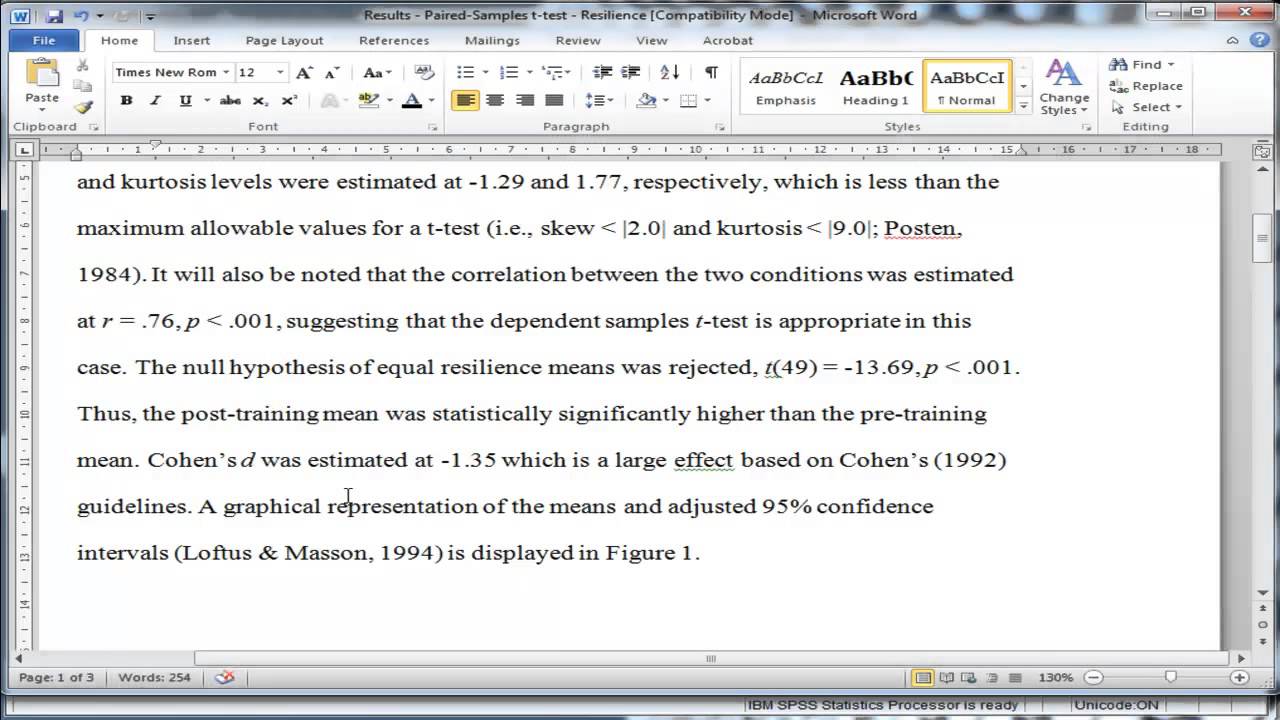Switch to Full Screen Reading view

click(x=946, y=677)
